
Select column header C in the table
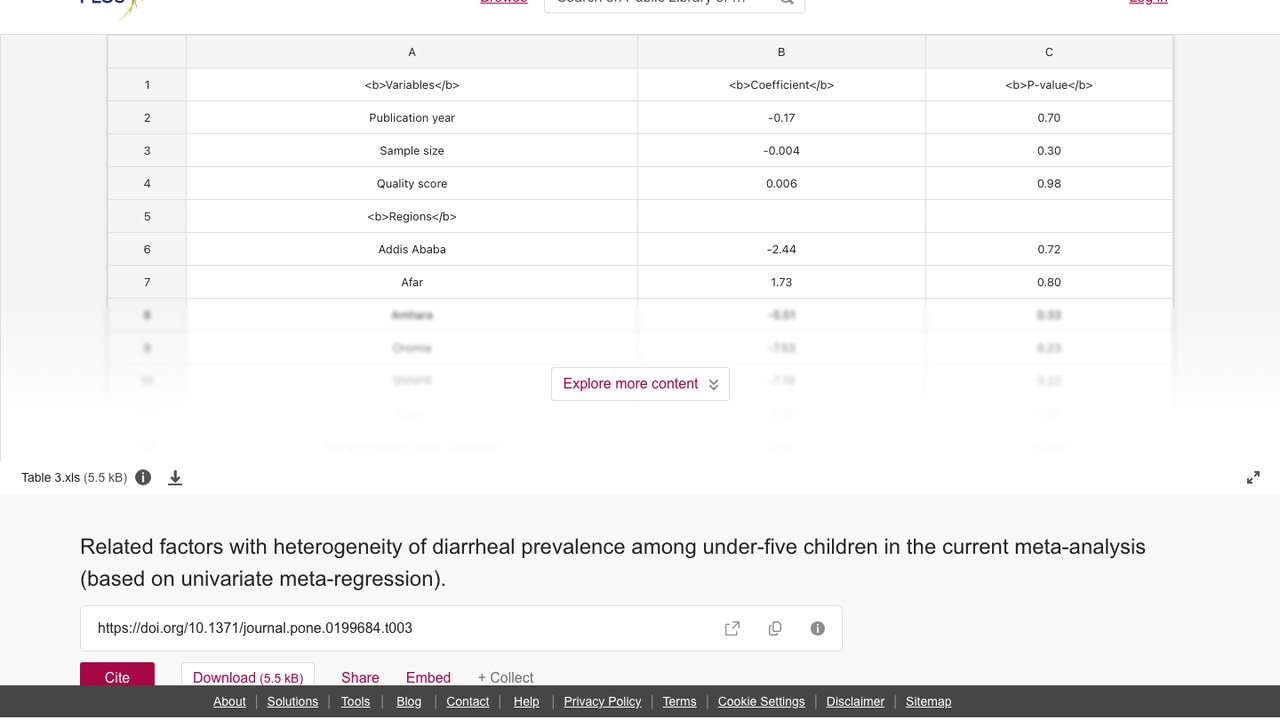(1049, 52)
